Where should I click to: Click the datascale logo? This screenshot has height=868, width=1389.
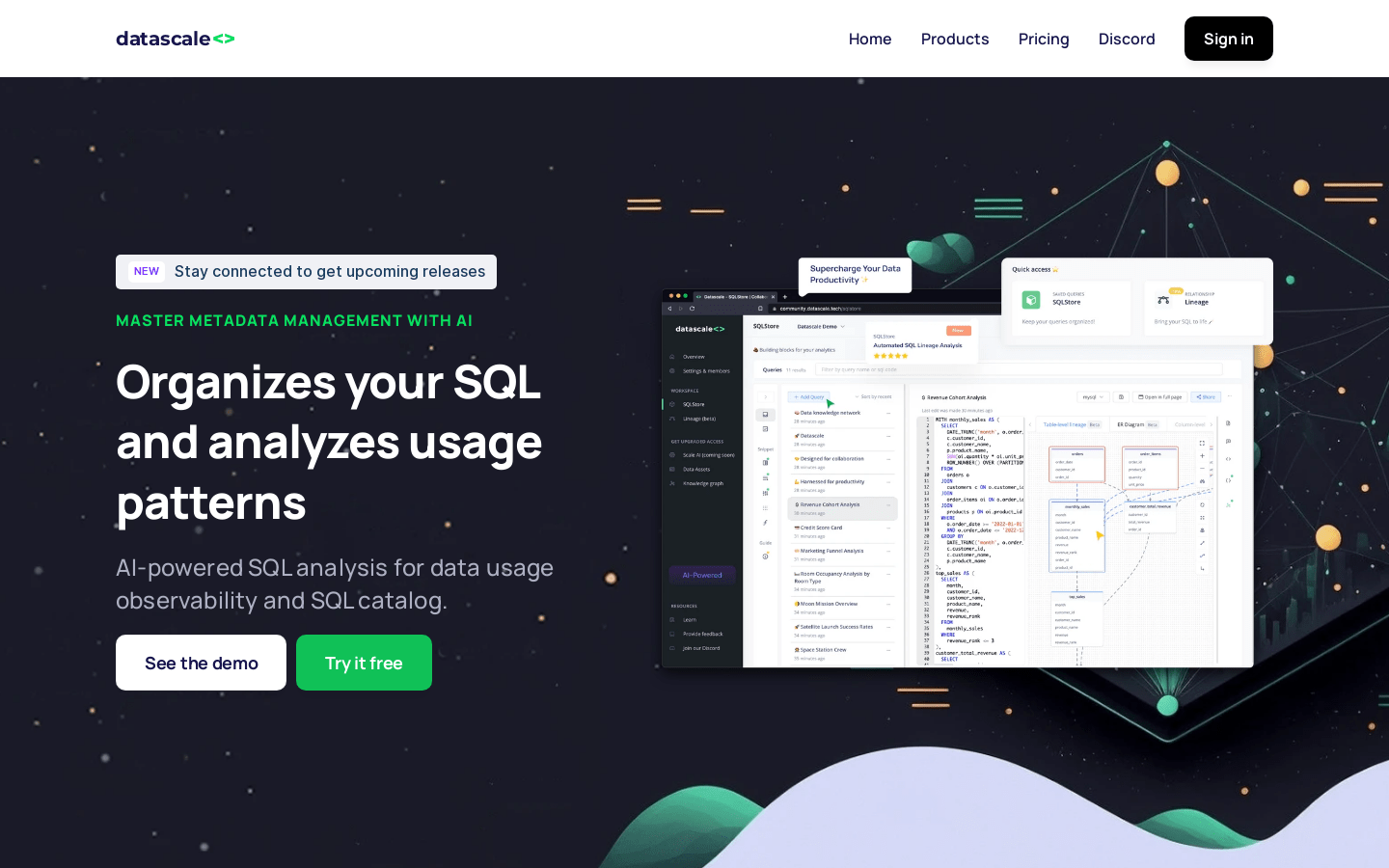pyautogui.click(x=176, y=39)
